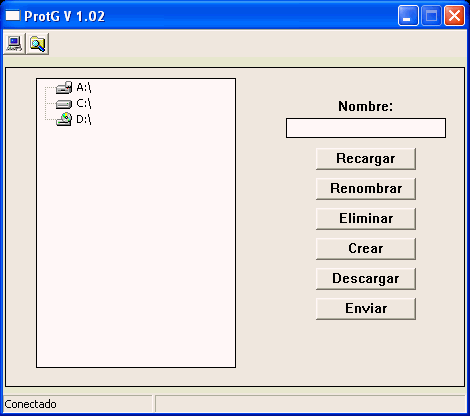Click the Descargar button
470x416 pixels.
(x=366, y=279)
